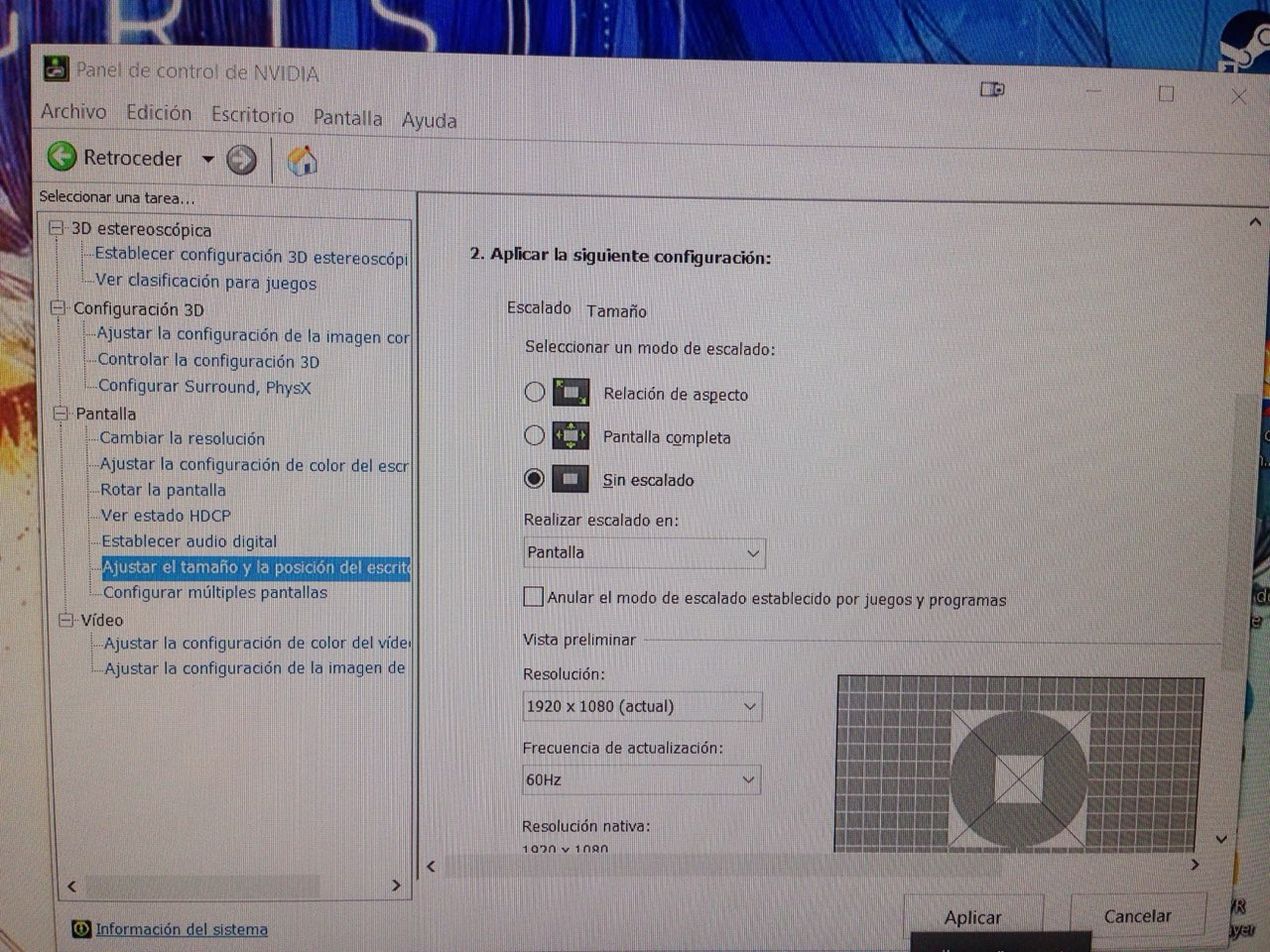Select Sin escalado radio button
Screen dimensions: 1270x952
click(x=535, y=478)
